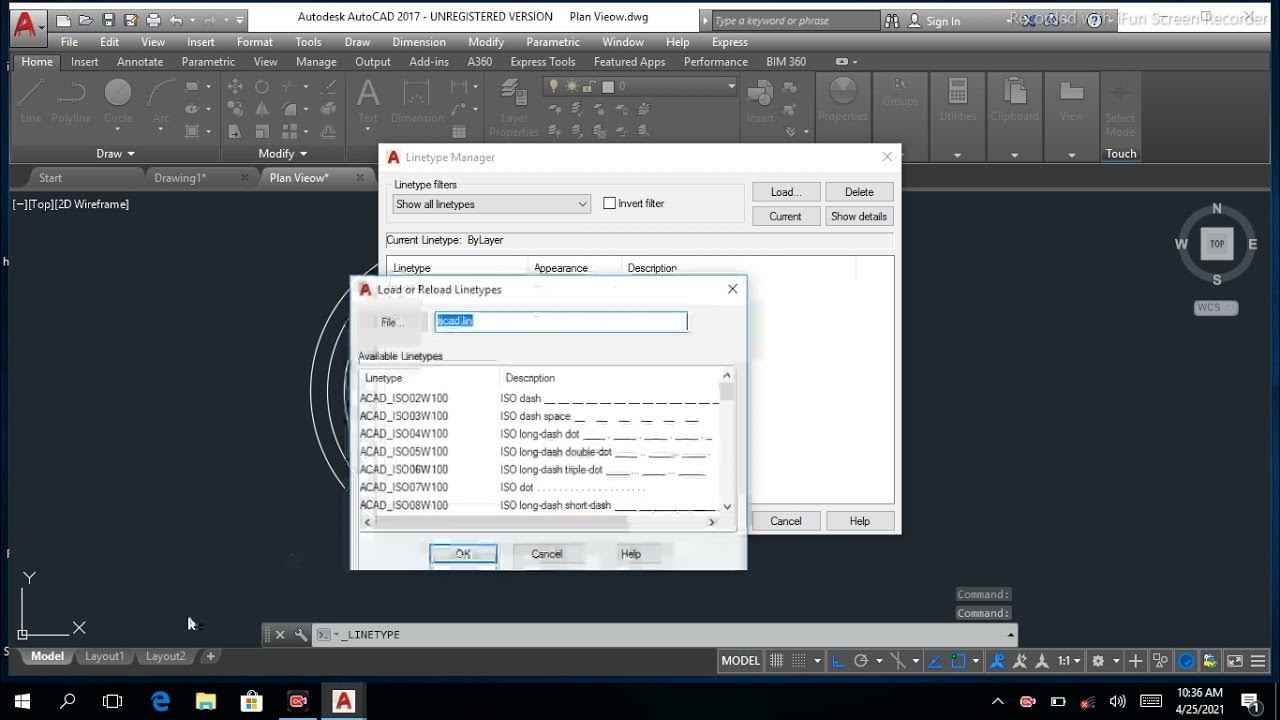Switch to the Express Tools ribbon tab
Image resolution: width=1280 pixels, height=720 pixels.
point(543,62)
